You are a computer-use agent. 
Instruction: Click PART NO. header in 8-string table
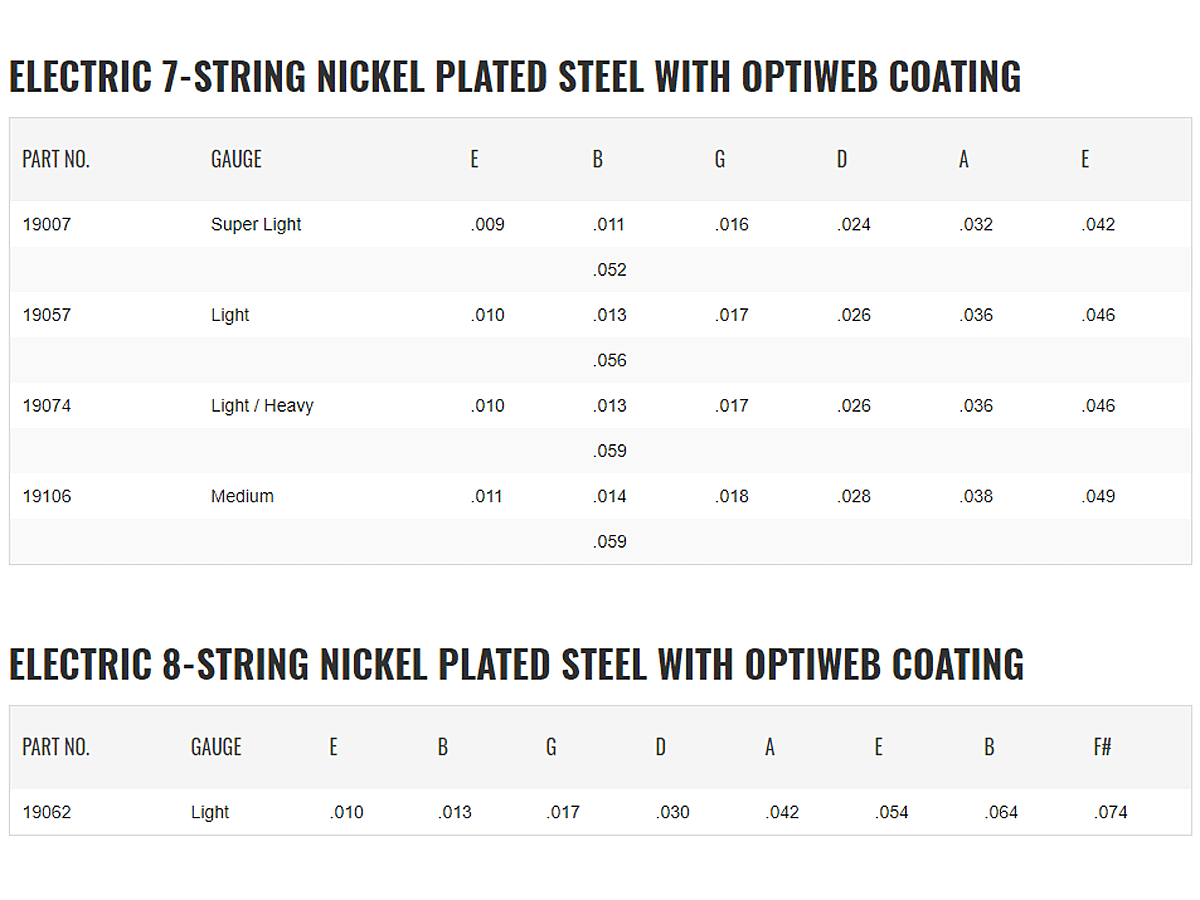coord(56,747)
